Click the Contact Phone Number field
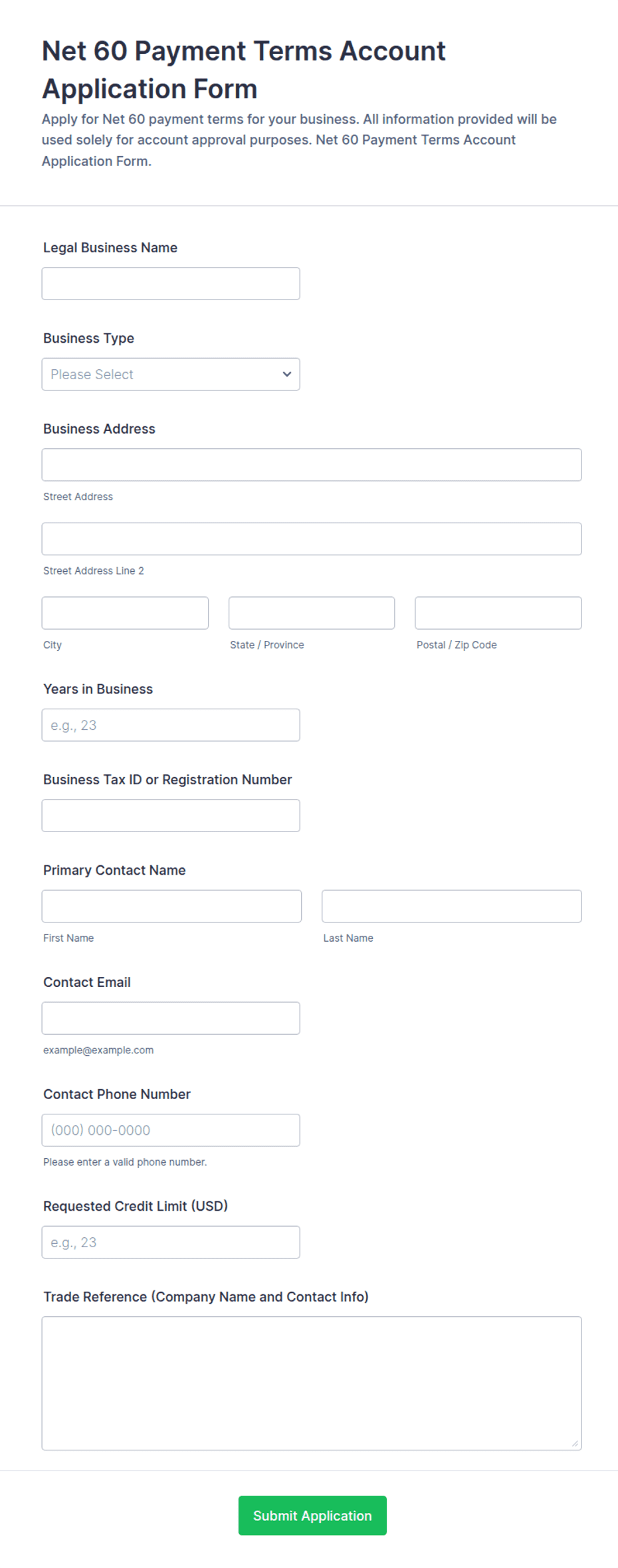 click(x=171, y=1130)
